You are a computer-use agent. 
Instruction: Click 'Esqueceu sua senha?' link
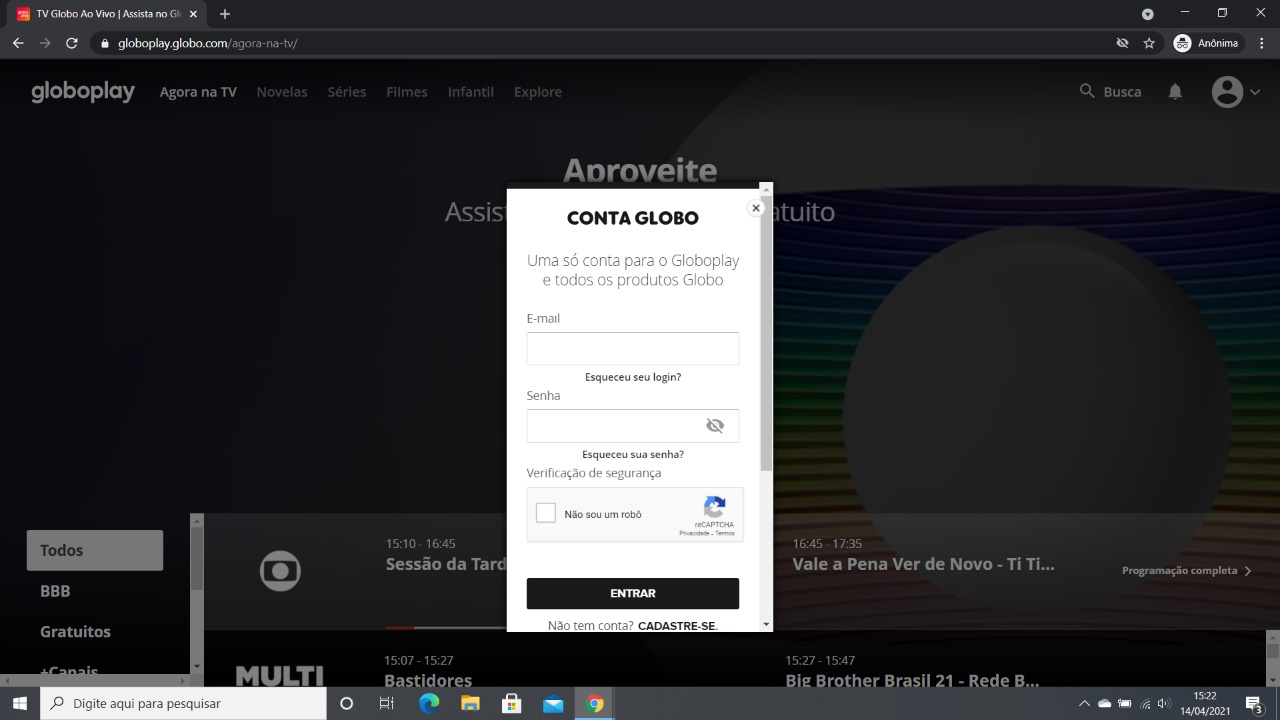633,454
